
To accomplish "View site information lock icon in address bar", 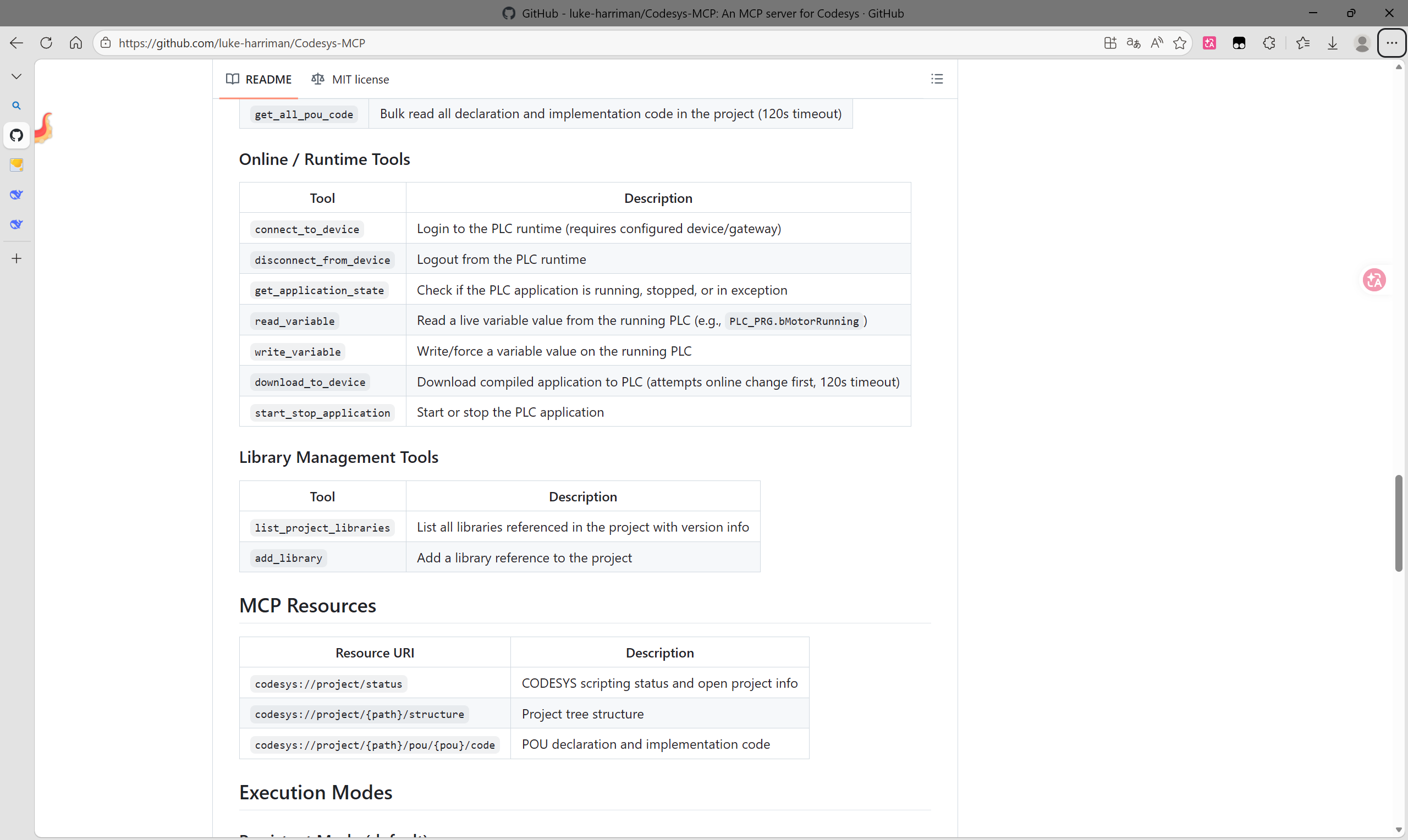I will [x=106, y=43].
